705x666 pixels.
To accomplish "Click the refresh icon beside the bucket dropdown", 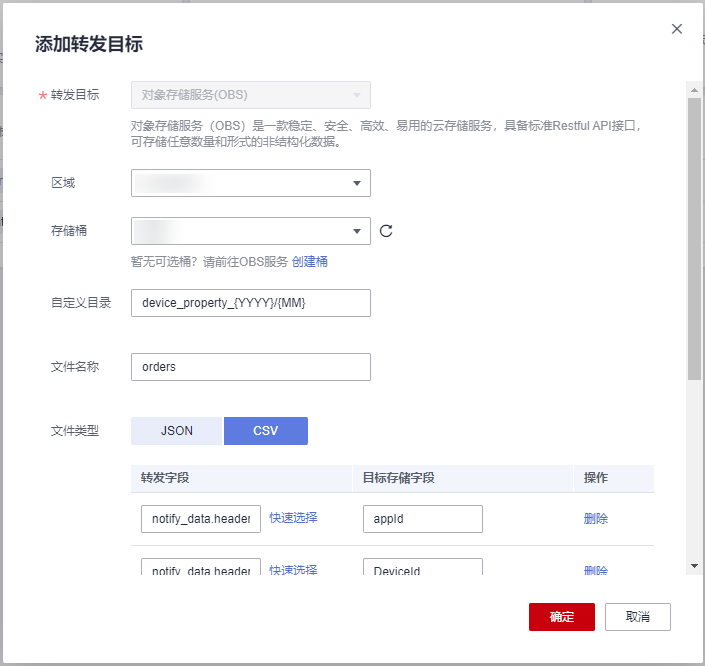I will click(386, 231).
